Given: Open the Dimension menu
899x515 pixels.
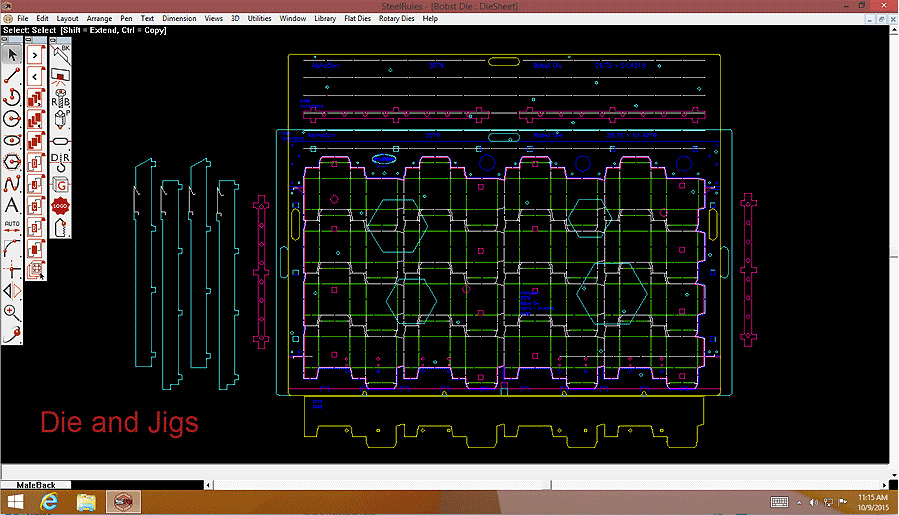Looking at the screenshot, I should [179, 19].
